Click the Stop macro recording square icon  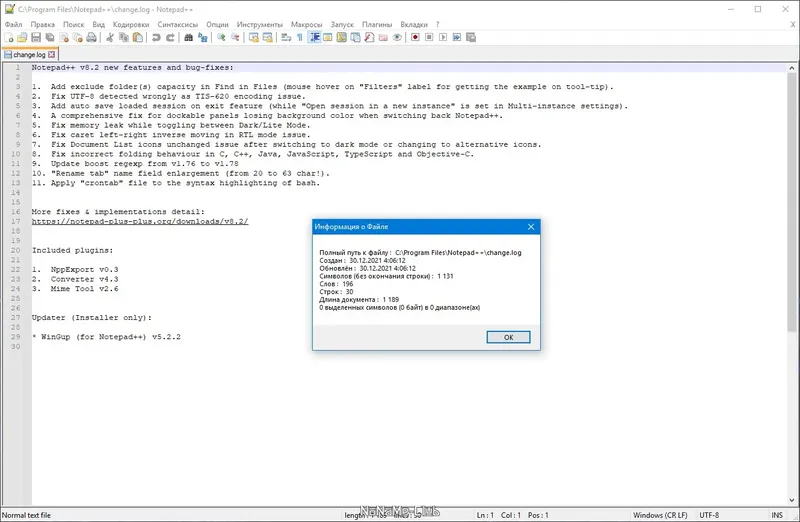pos(429,37)
